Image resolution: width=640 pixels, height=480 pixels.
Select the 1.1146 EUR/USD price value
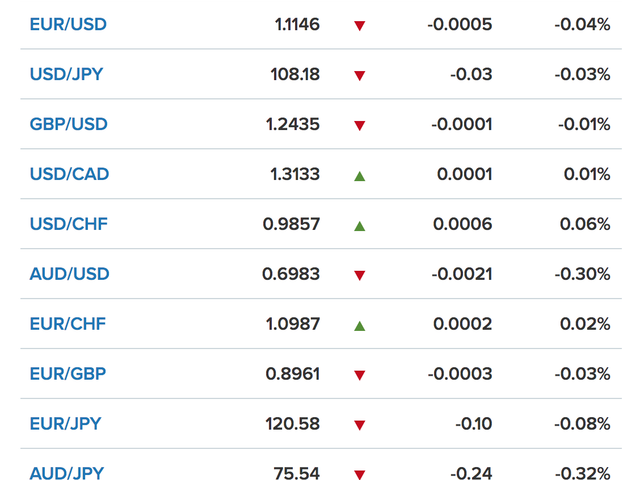[x=297, y=24]
